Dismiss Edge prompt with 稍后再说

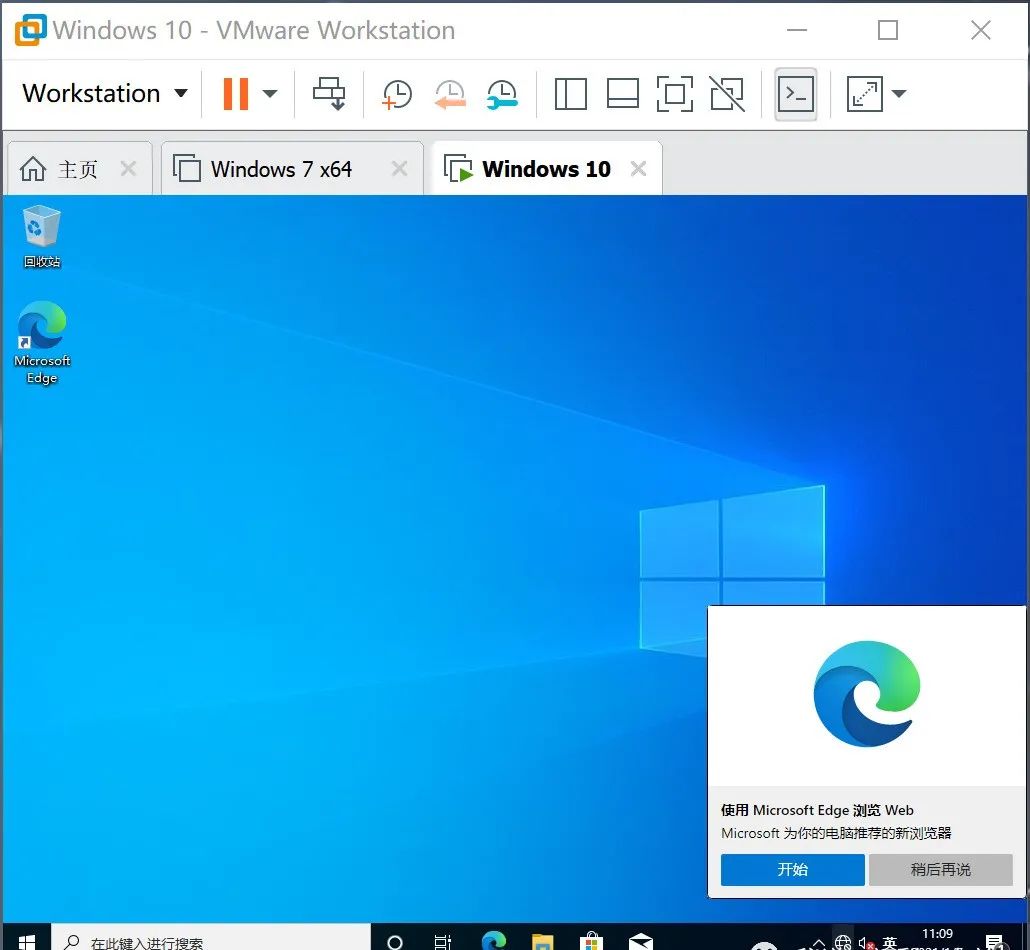click(940, 869)
